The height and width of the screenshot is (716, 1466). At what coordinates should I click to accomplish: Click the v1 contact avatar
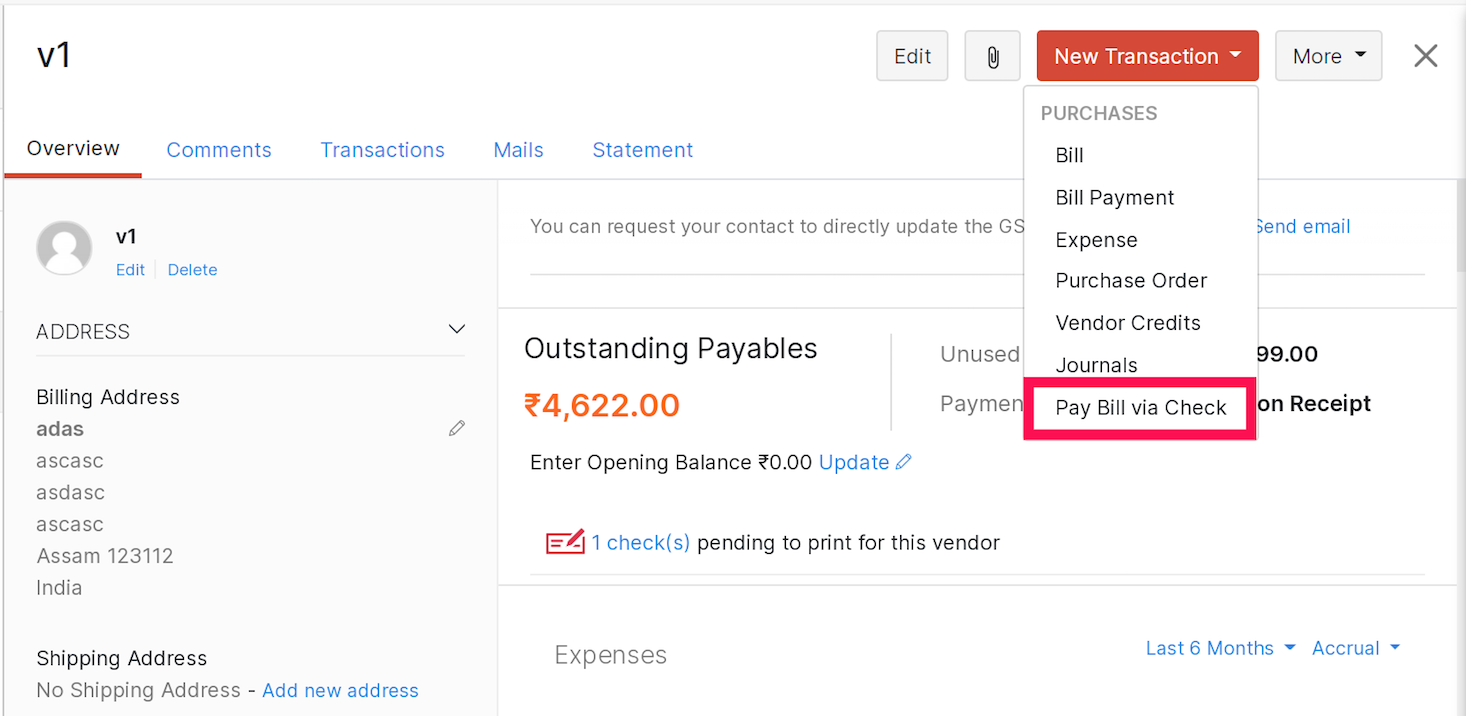coord(64,248)
